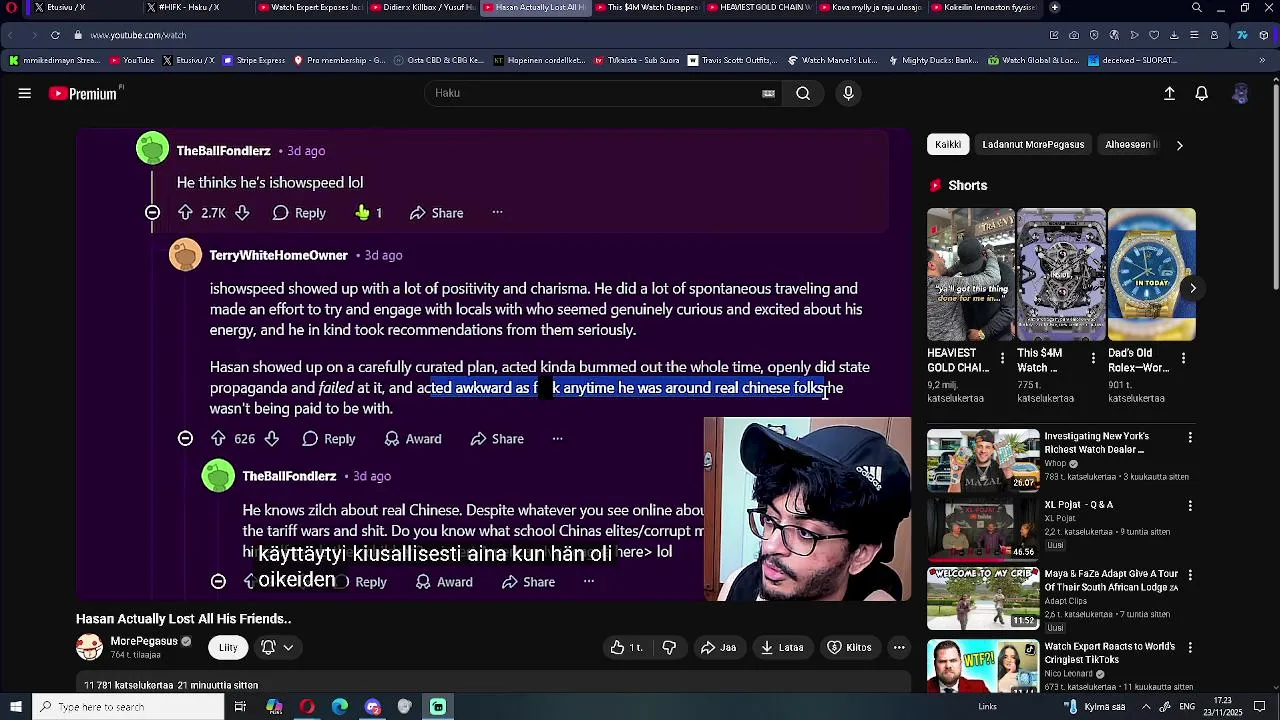Go back in browser history

click(x=11, y=35)
